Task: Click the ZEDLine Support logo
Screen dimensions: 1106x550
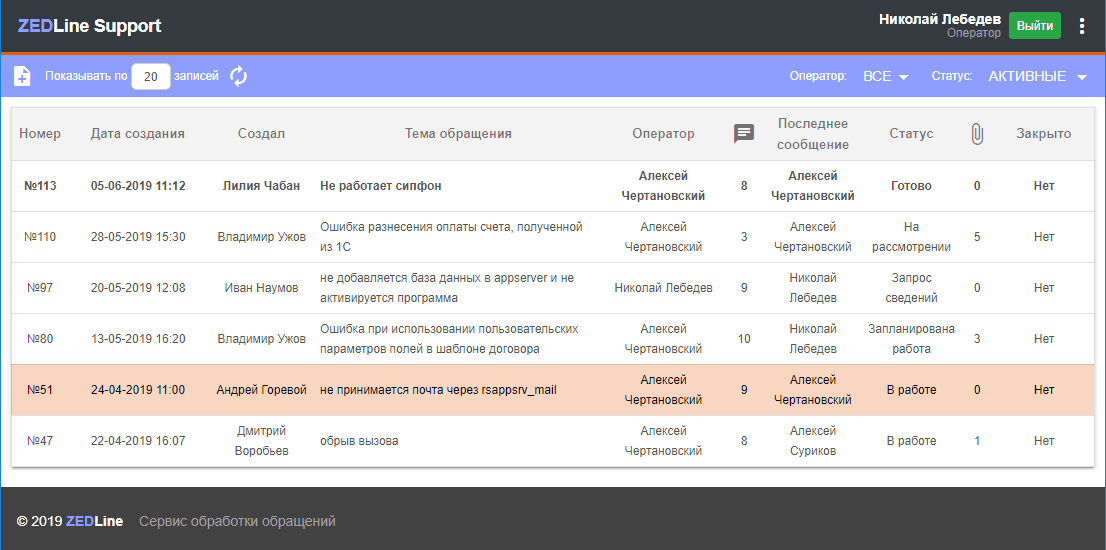Action: [89, 26]
